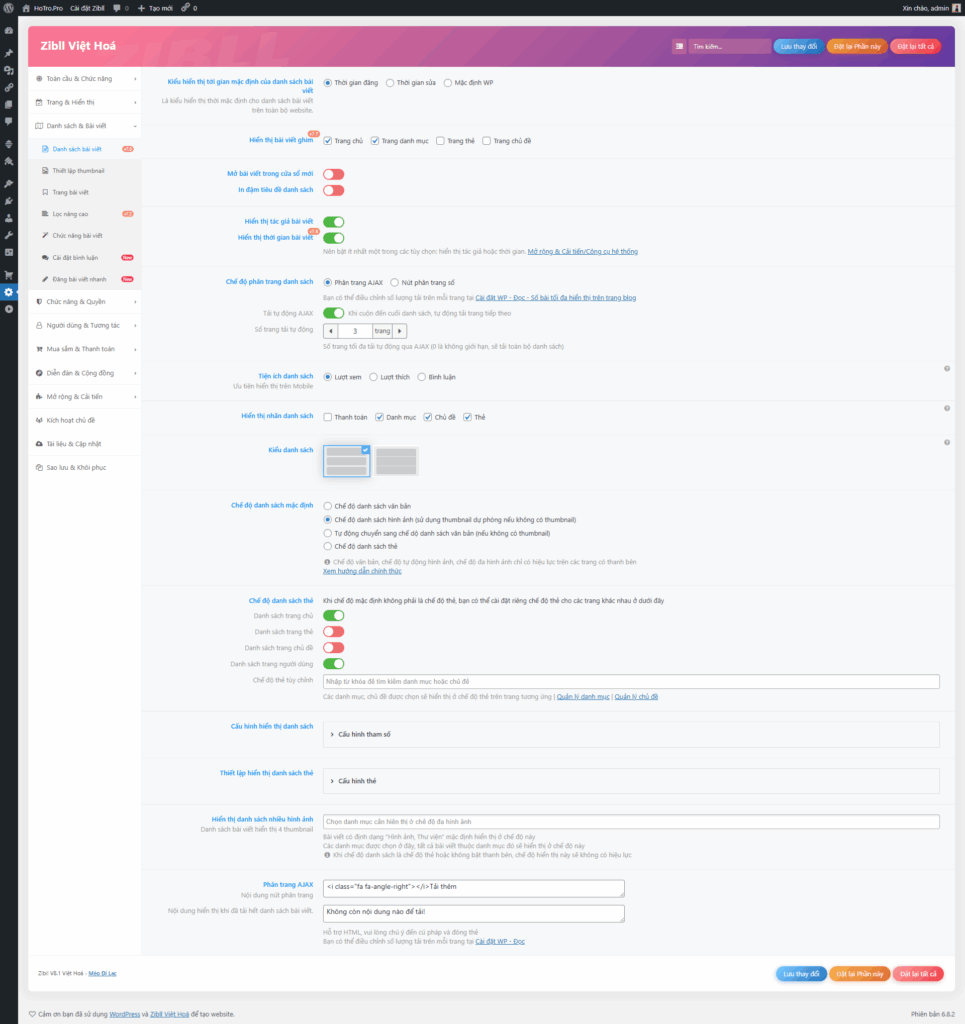Expand the Cấu hình thẻ panel
Image resolution: width=965 pixels, height=1024 pixels.
tap(631, 781)
